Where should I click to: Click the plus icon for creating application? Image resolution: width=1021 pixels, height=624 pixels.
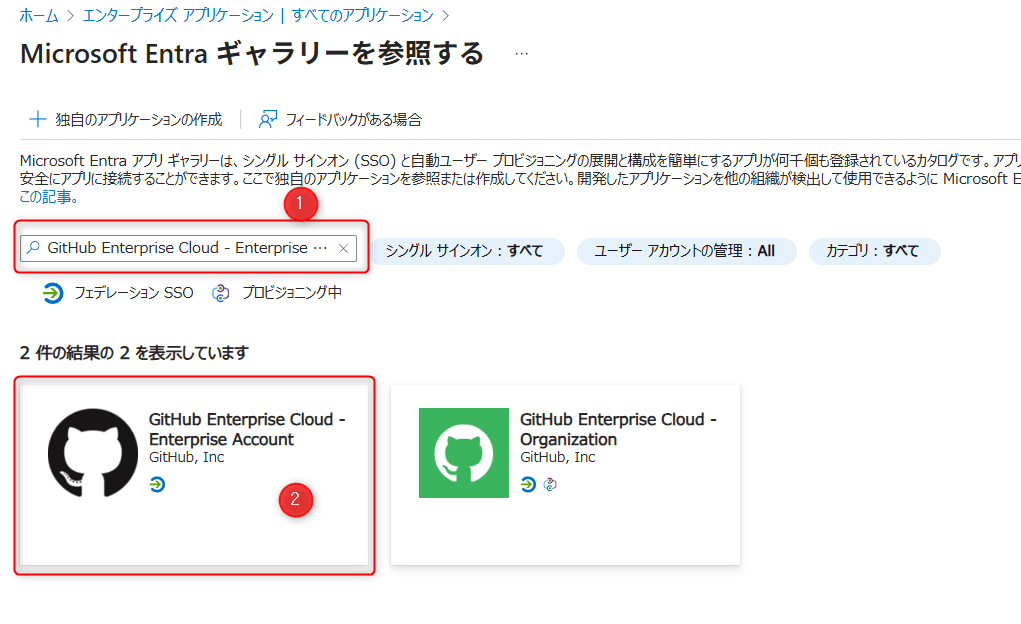tap(38, 119)
